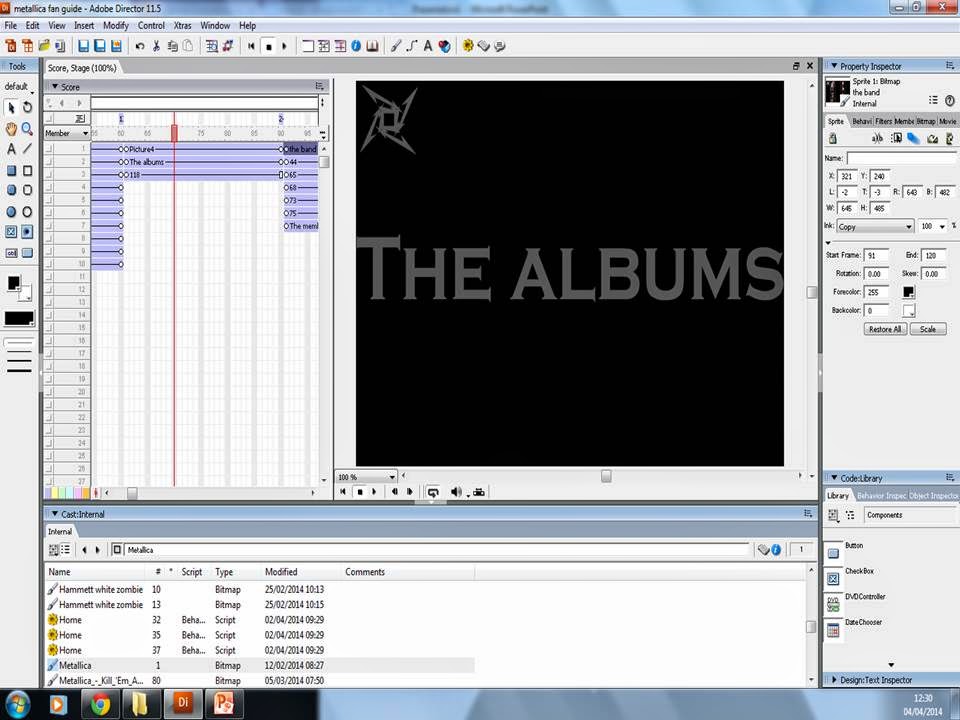Viewport: 960px width, 720px height.
Task: Select the Arrow tool in Tools palette
Action: pyautogui.click(x=11, y=107)
